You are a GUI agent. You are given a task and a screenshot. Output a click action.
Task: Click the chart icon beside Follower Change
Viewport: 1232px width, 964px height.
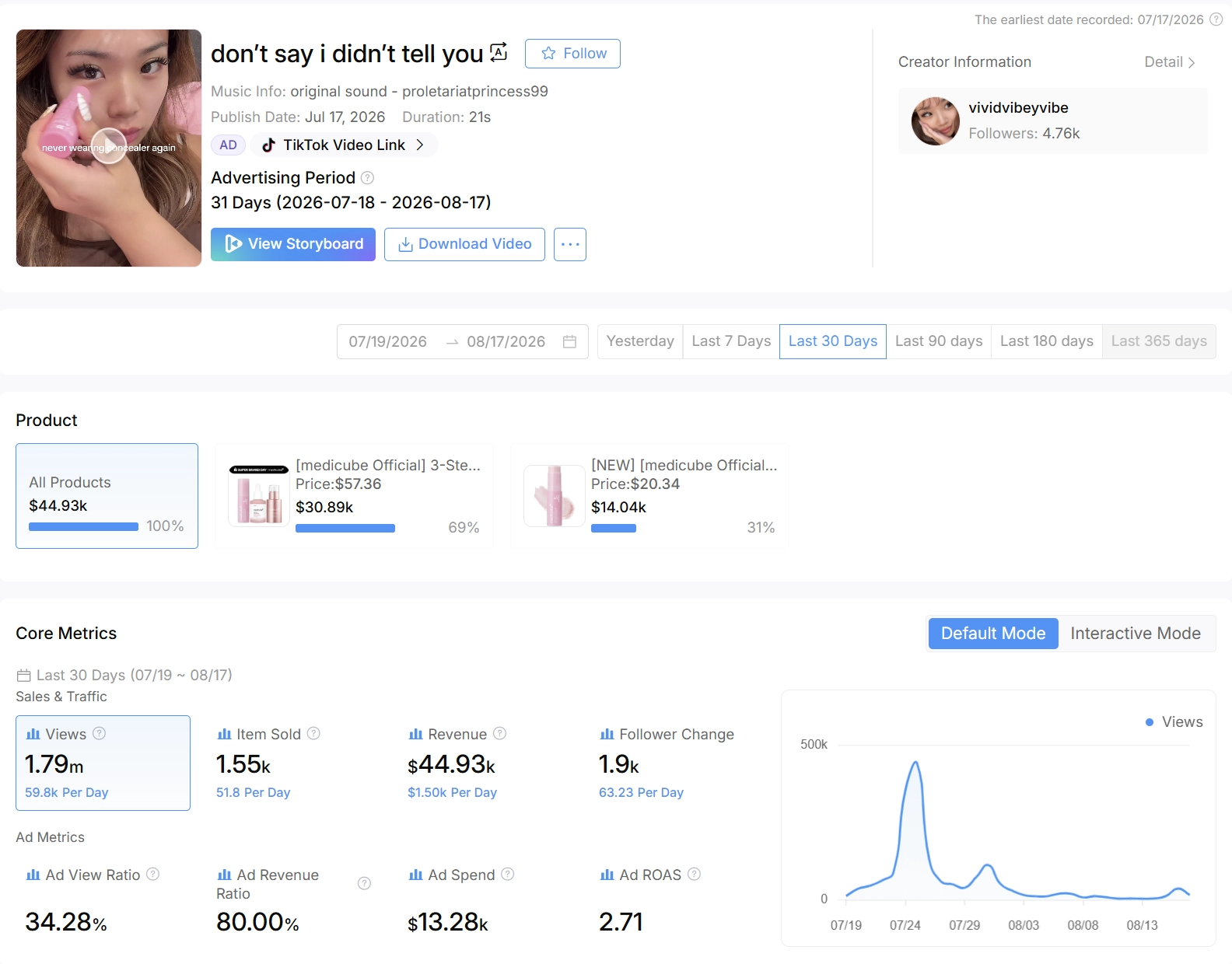607,734
